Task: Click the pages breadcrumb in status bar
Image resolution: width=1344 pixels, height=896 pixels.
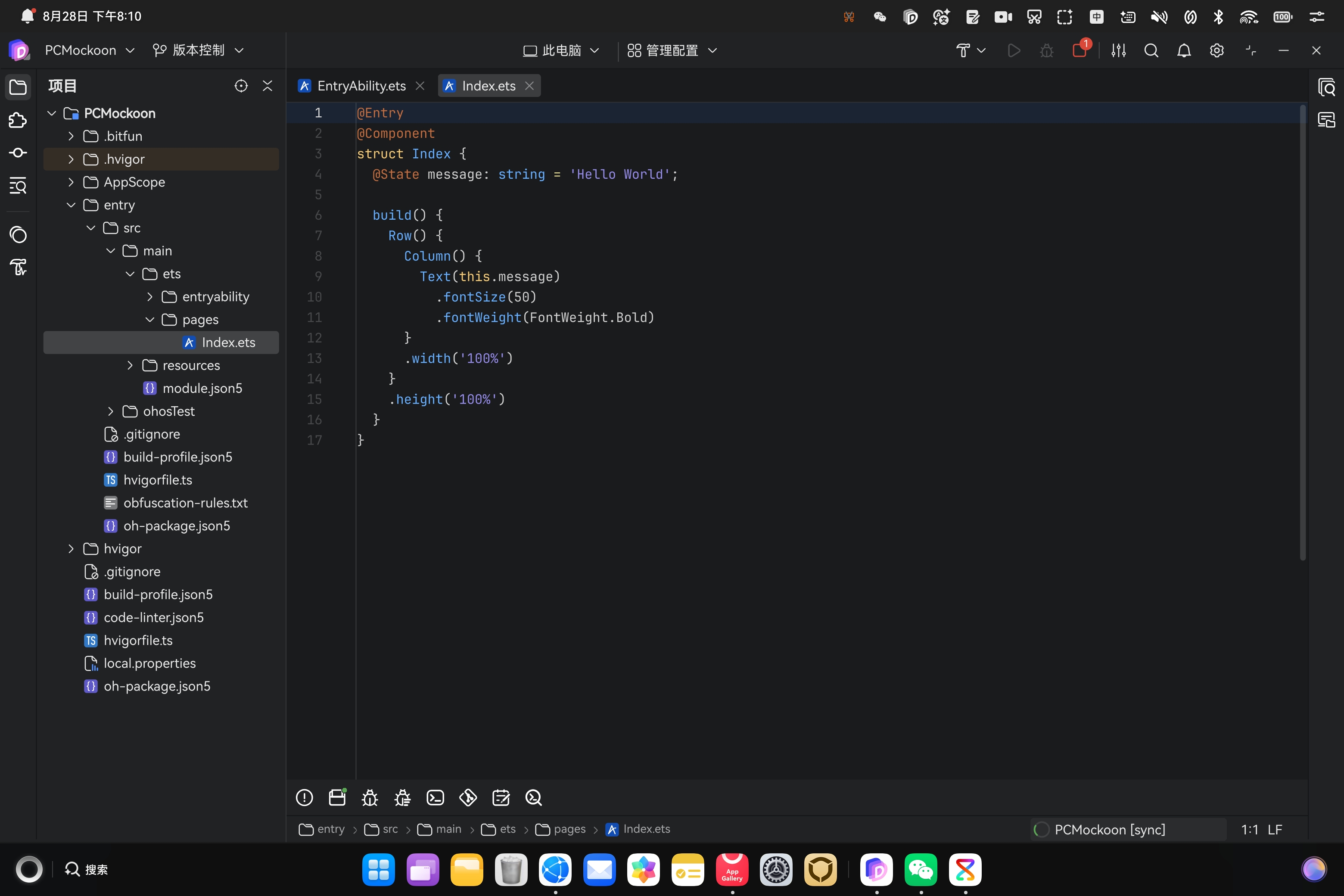Action: (x=560, y=828)
